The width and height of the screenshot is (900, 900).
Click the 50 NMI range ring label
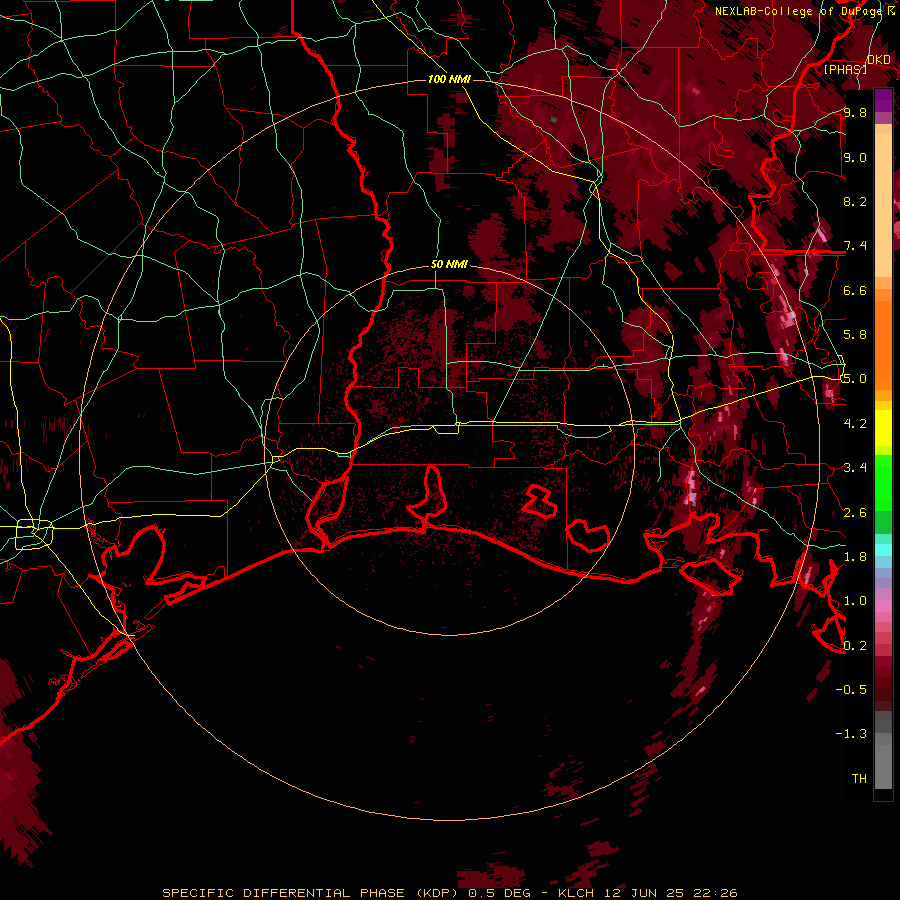coord(449,264)
